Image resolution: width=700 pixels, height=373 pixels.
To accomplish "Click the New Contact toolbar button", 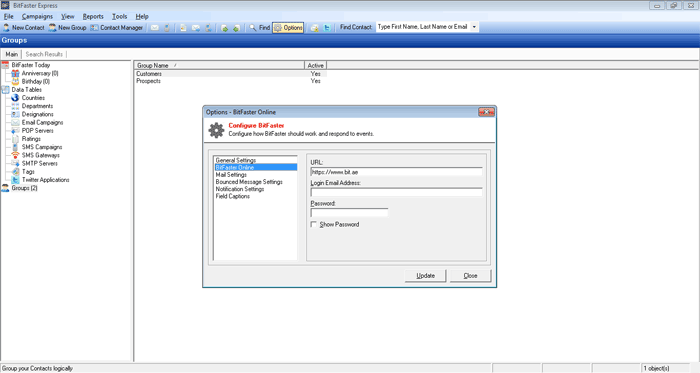I will pyautogui.click(x=24, y=28).
